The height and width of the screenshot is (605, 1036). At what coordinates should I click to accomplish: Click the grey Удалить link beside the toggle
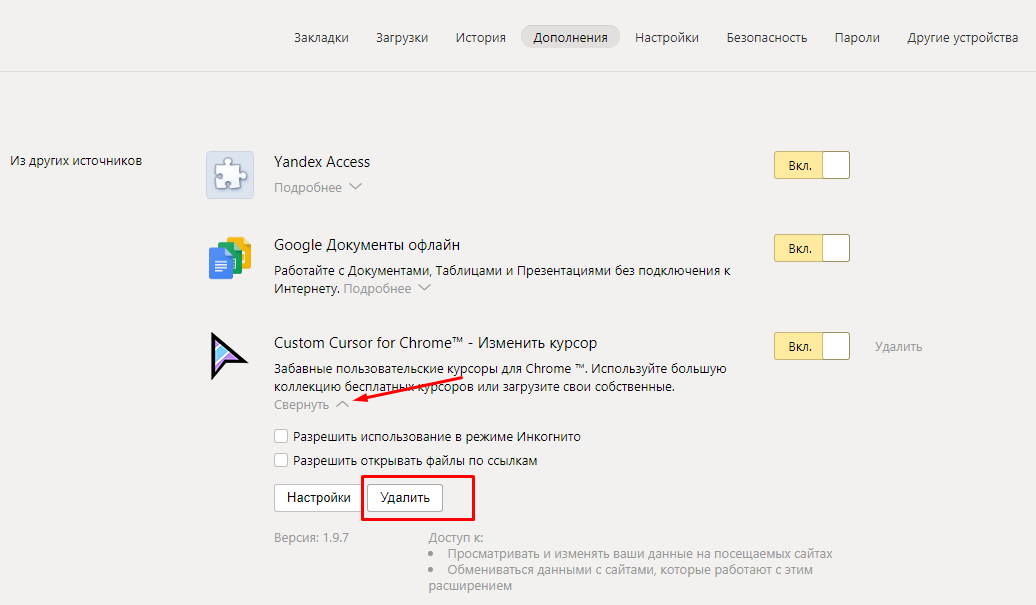[x=898, y=347]
